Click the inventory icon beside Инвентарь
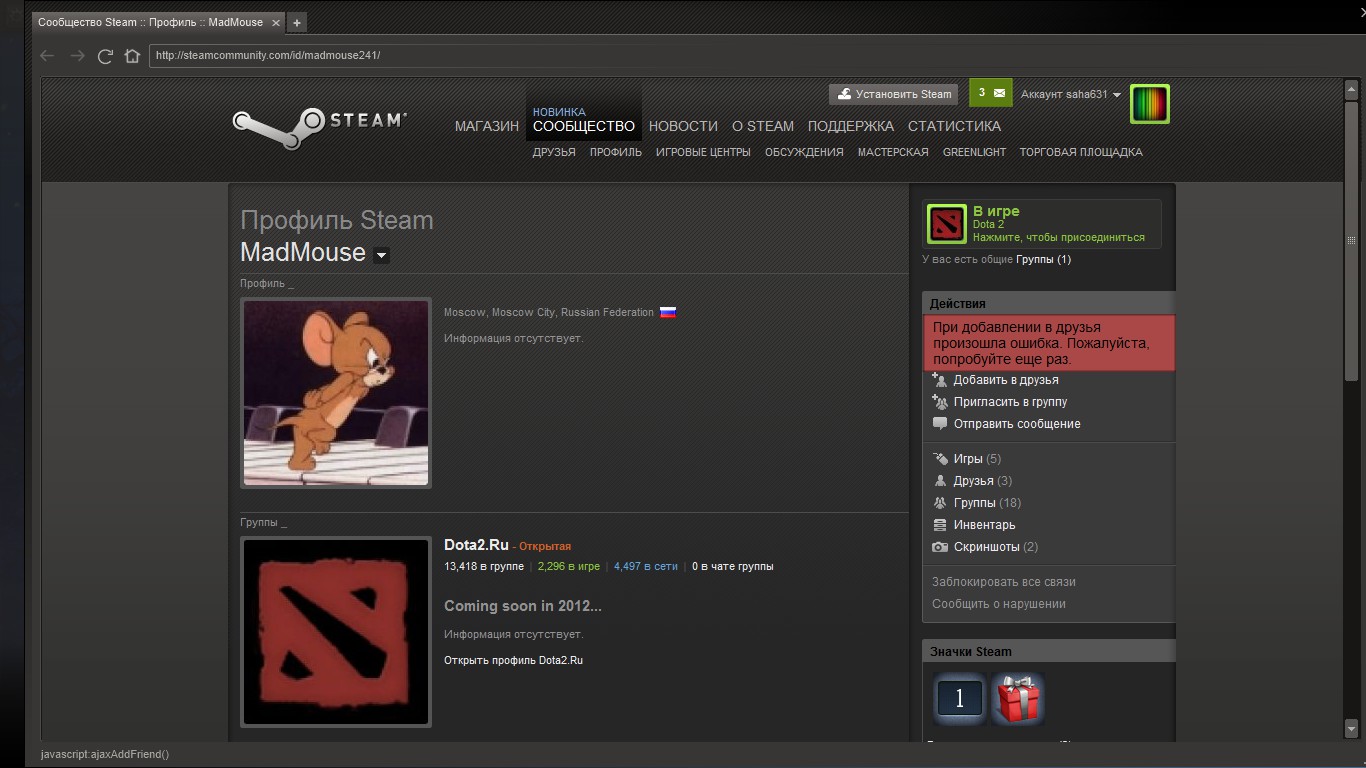 (x=939, y=525)
